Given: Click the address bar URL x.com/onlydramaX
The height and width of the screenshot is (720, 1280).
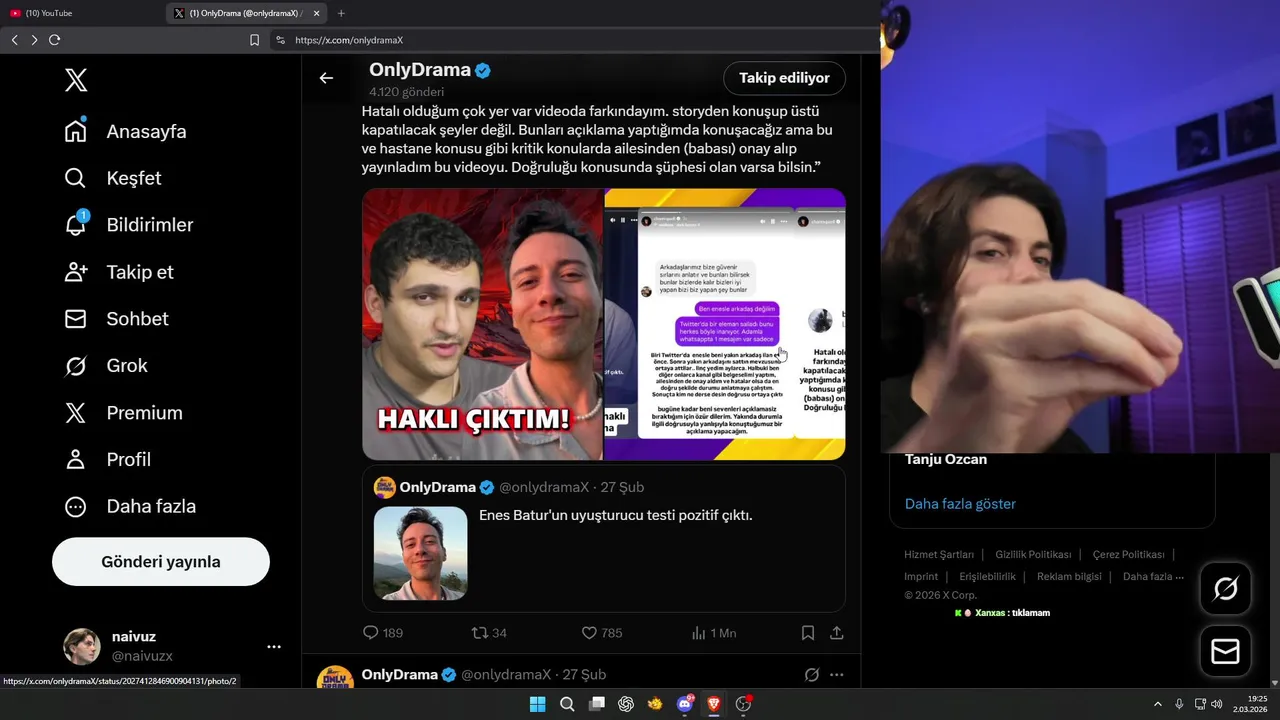Looking at the screenshot, I should click(349, 40).
